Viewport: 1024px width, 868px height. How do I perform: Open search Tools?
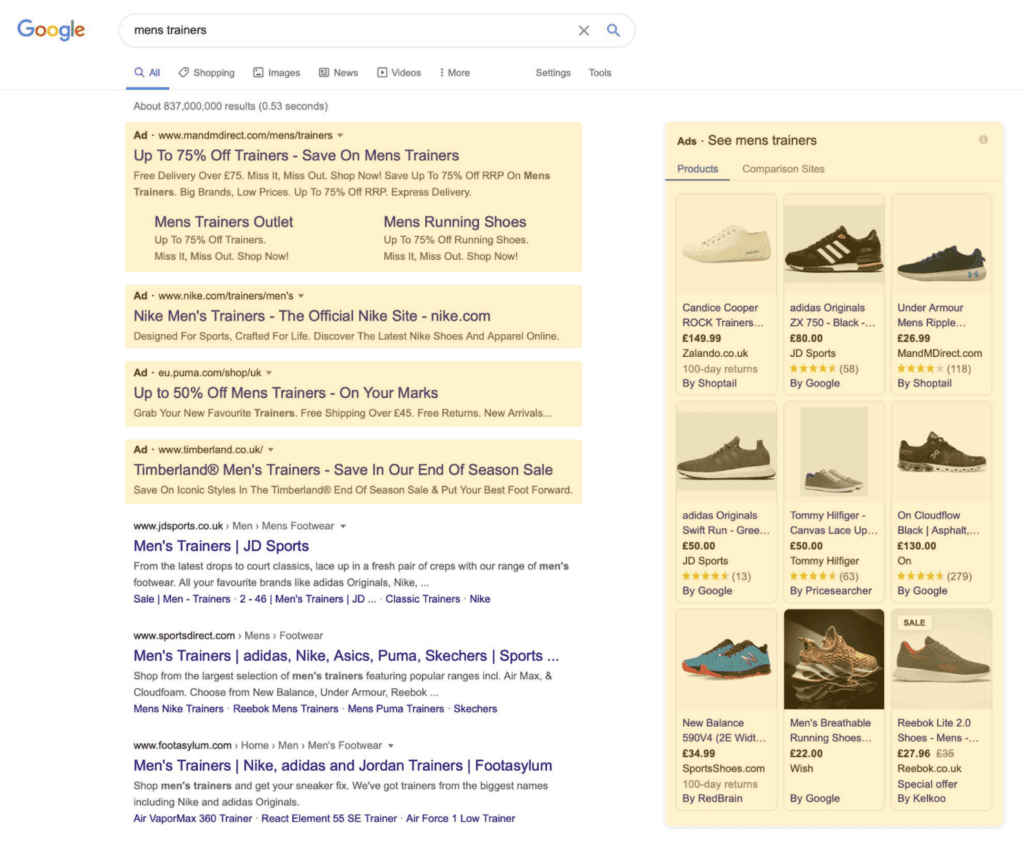click(x=600, y=72)
